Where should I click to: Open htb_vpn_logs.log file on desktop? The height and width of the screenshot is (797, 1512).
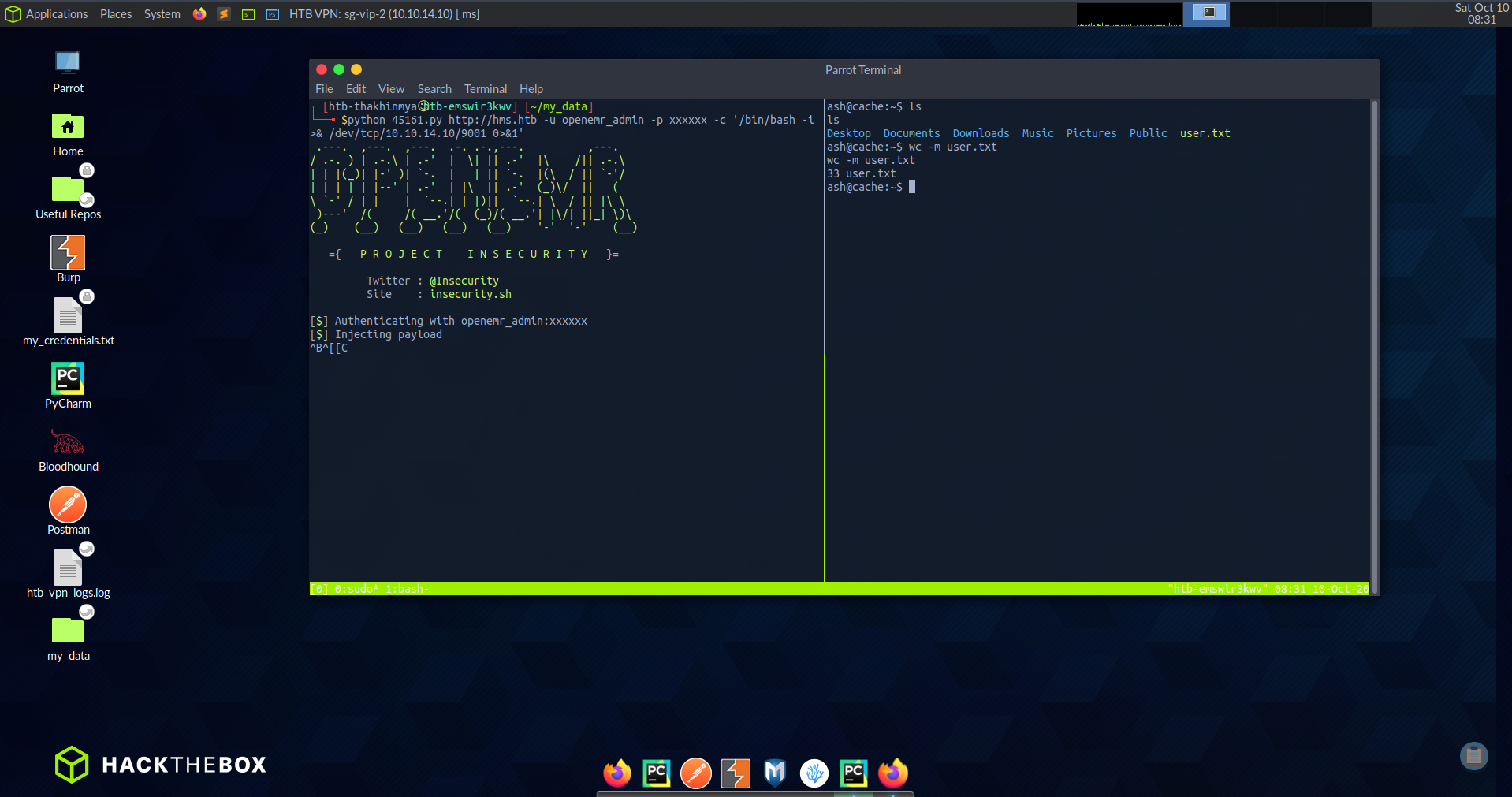[68, 575]
